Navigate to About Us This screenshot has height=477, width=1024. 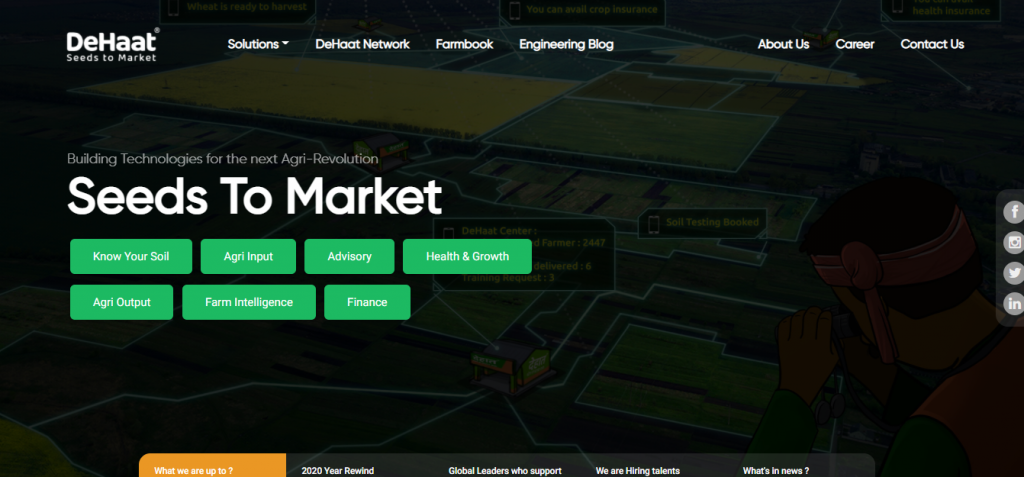(x=783, y=44)
